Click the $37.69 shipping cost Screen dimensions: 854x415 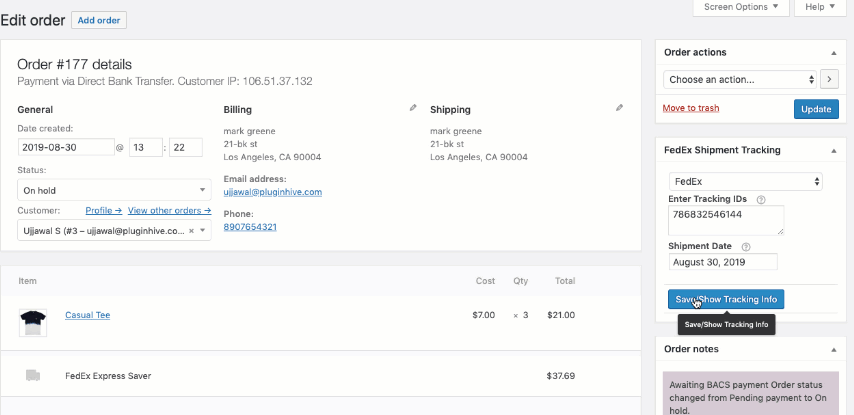click(x=561, y=376)
